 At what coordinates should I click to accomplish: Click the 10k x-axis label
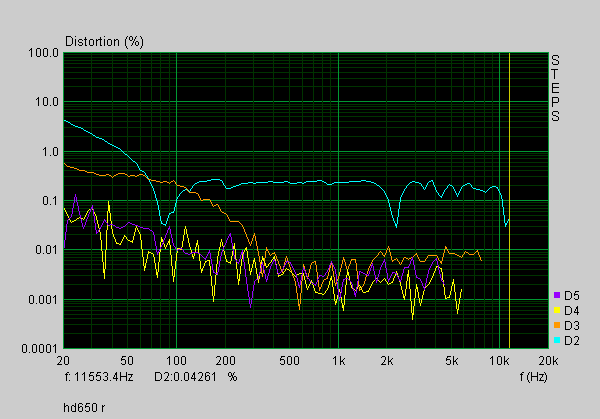click(499, 360)
